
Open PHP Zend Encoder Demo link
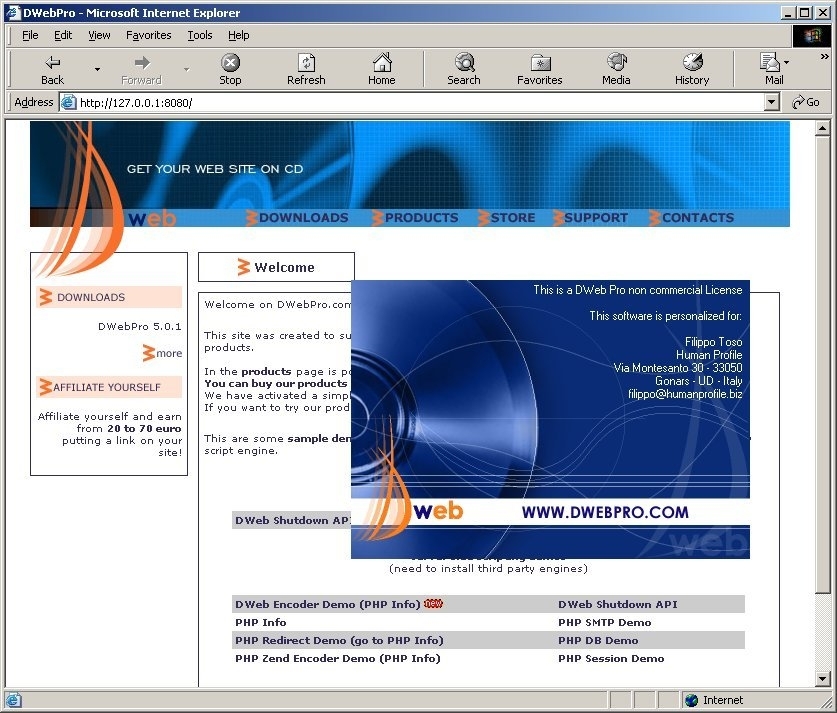(x=337, y=659)
